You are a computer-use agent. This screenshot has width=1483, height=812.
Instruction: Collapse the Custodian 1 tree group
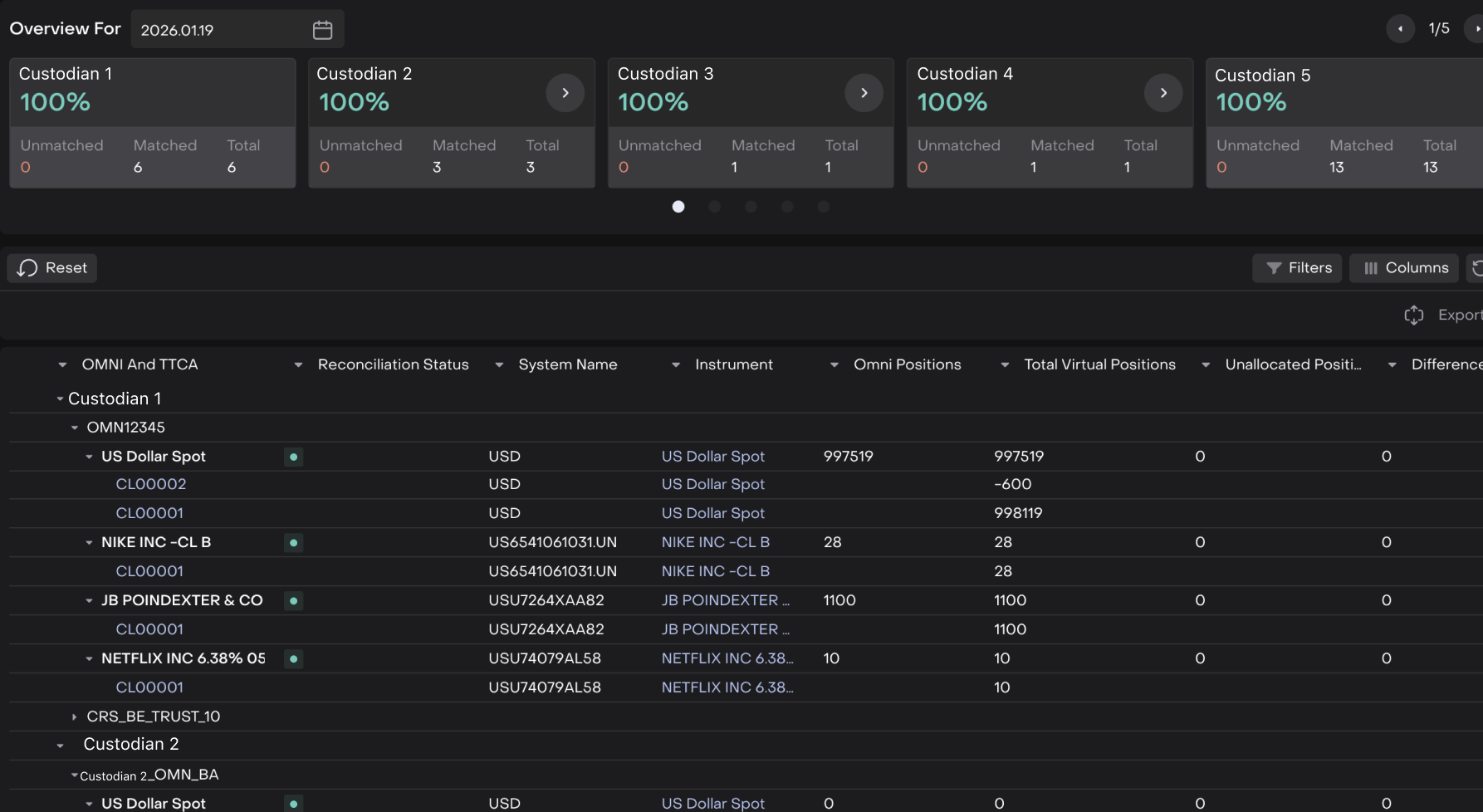tap(60, 399)
